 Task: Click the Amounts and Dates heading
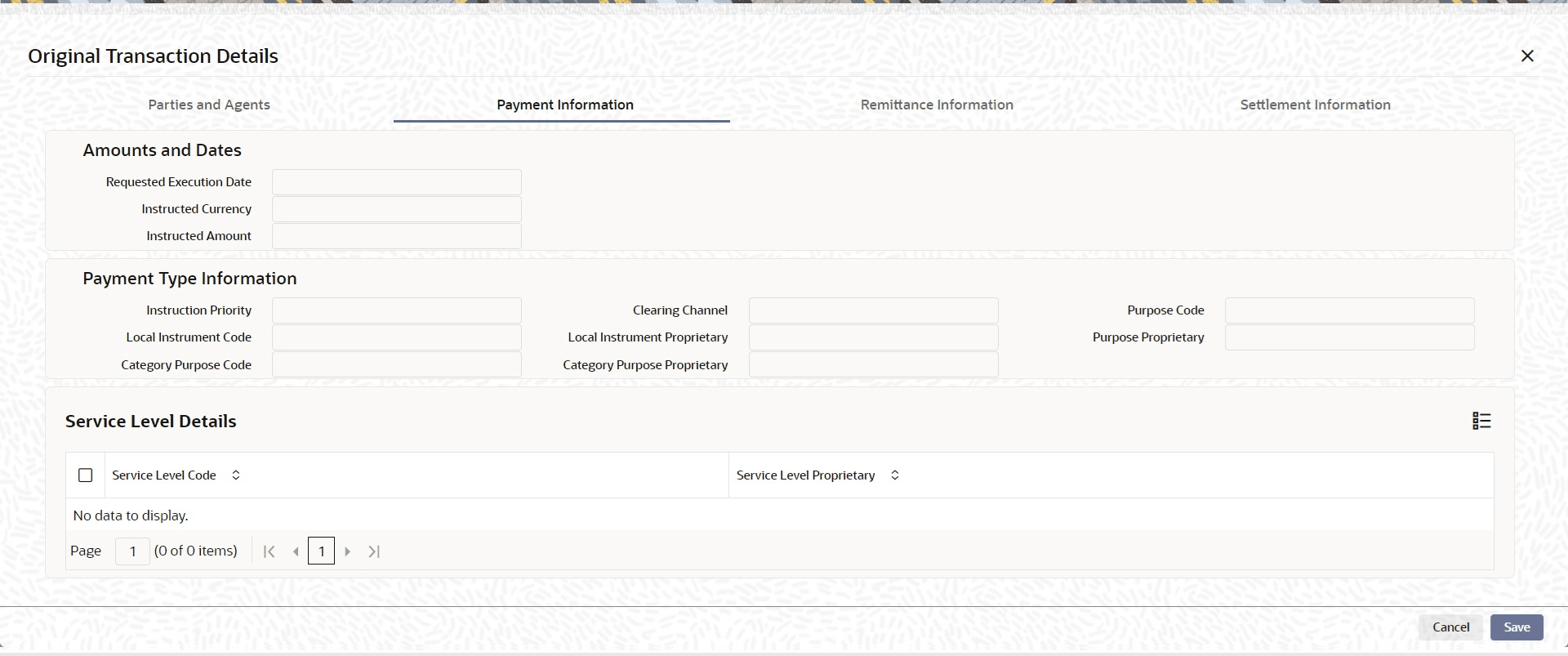[162, 150]
